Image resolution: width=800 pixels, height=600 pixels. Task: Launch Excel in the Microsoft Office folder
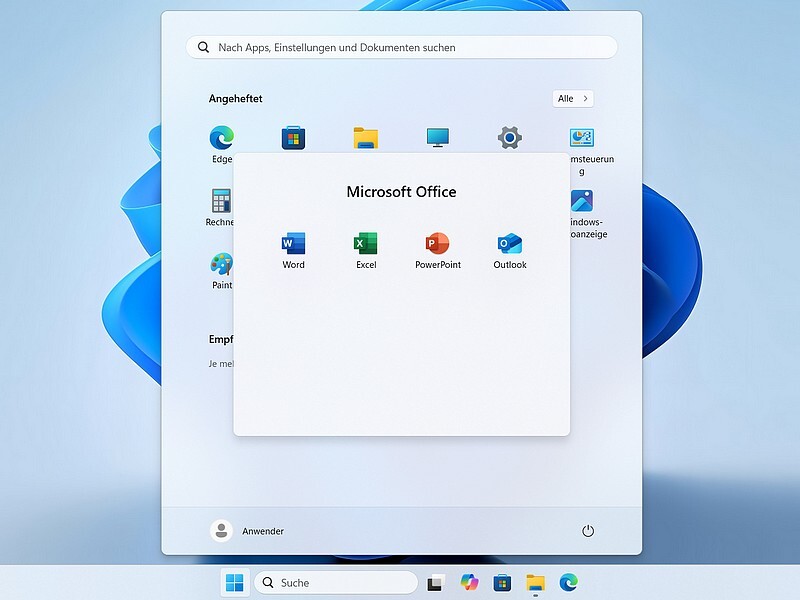pyautogui.click(x=366, y=250)
